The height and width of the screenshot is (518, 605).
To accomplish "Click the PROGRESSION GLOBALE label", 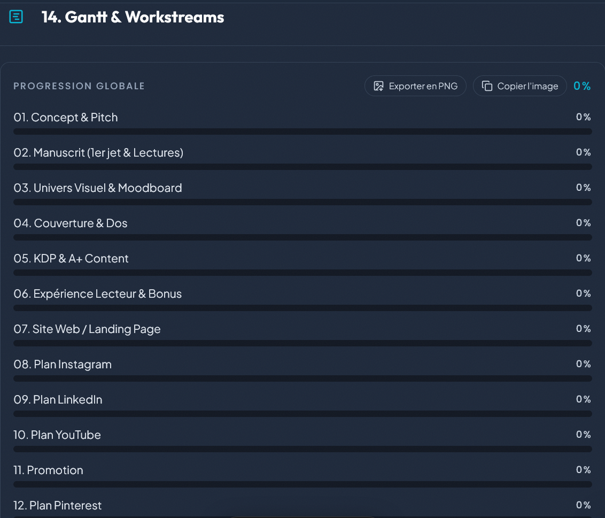I will pyautogui.click(x=79, y=86).
